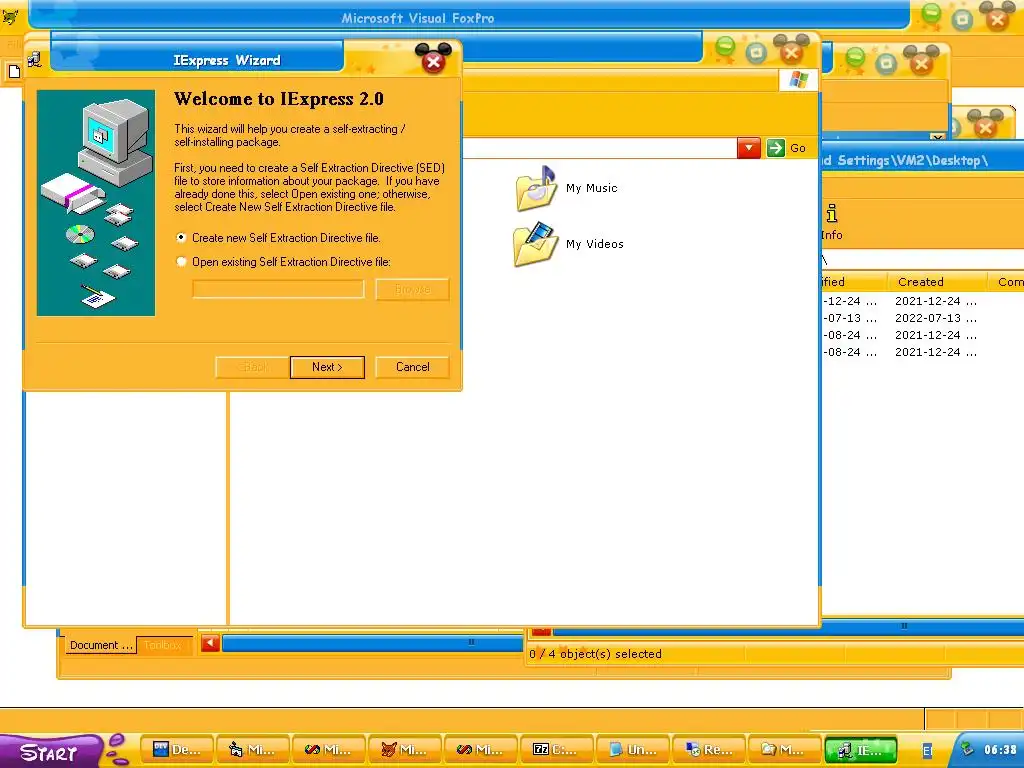Switch to the Un... taskbar item
The width and height of the screenshot is (1024, 768).
tap(632, 750)
